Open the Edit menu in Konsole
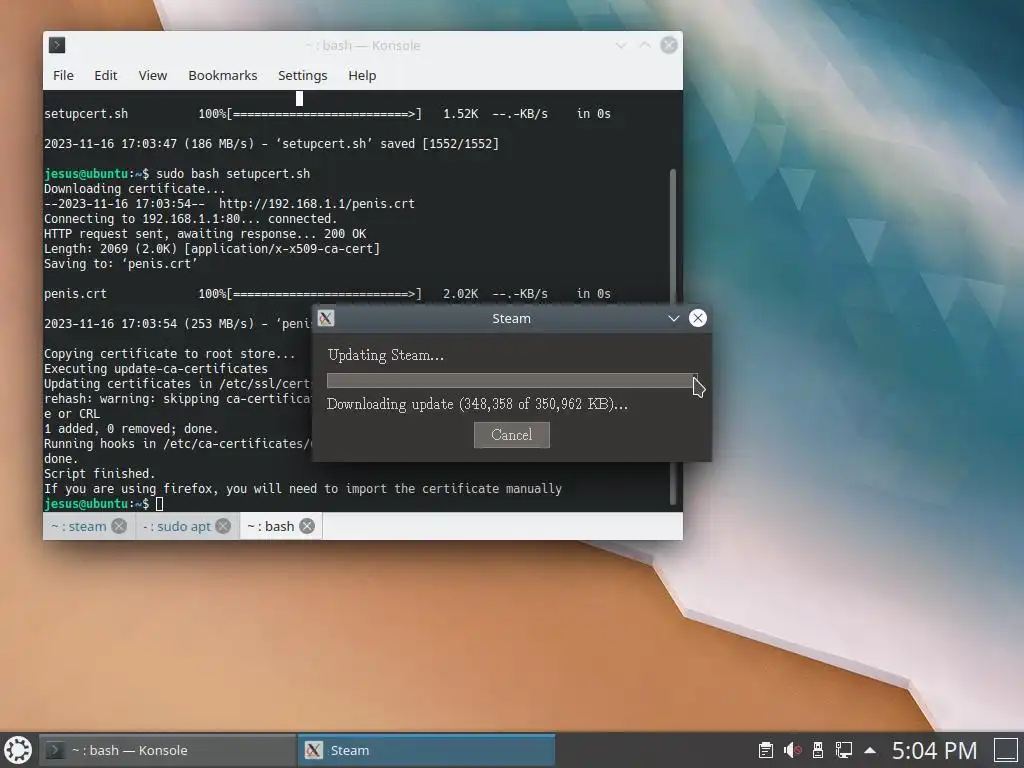 (x=106, y=75)
